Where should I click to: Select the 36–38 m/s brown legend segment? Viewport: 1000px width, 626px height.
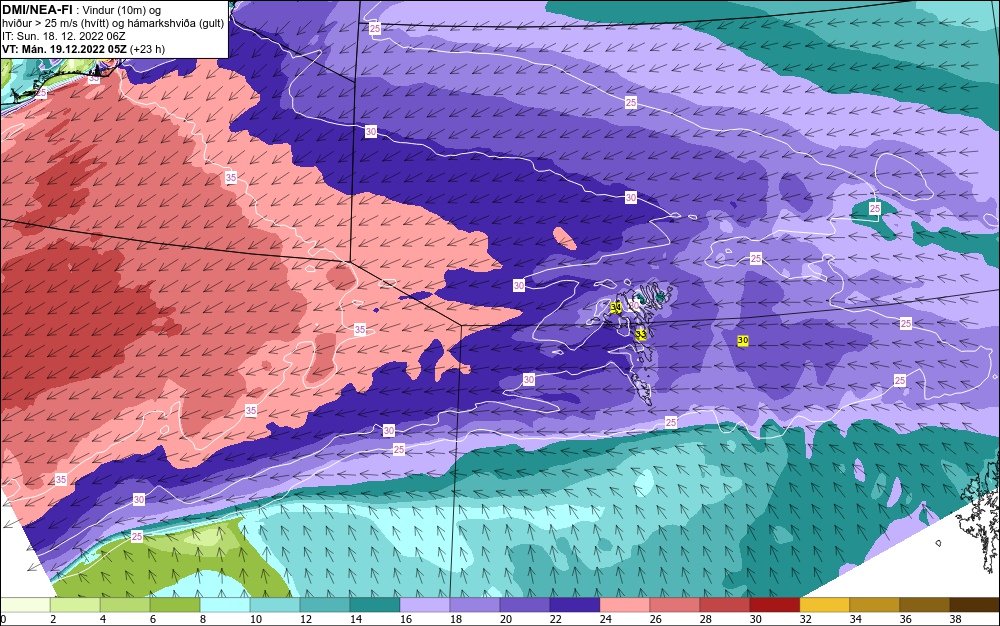925,605
